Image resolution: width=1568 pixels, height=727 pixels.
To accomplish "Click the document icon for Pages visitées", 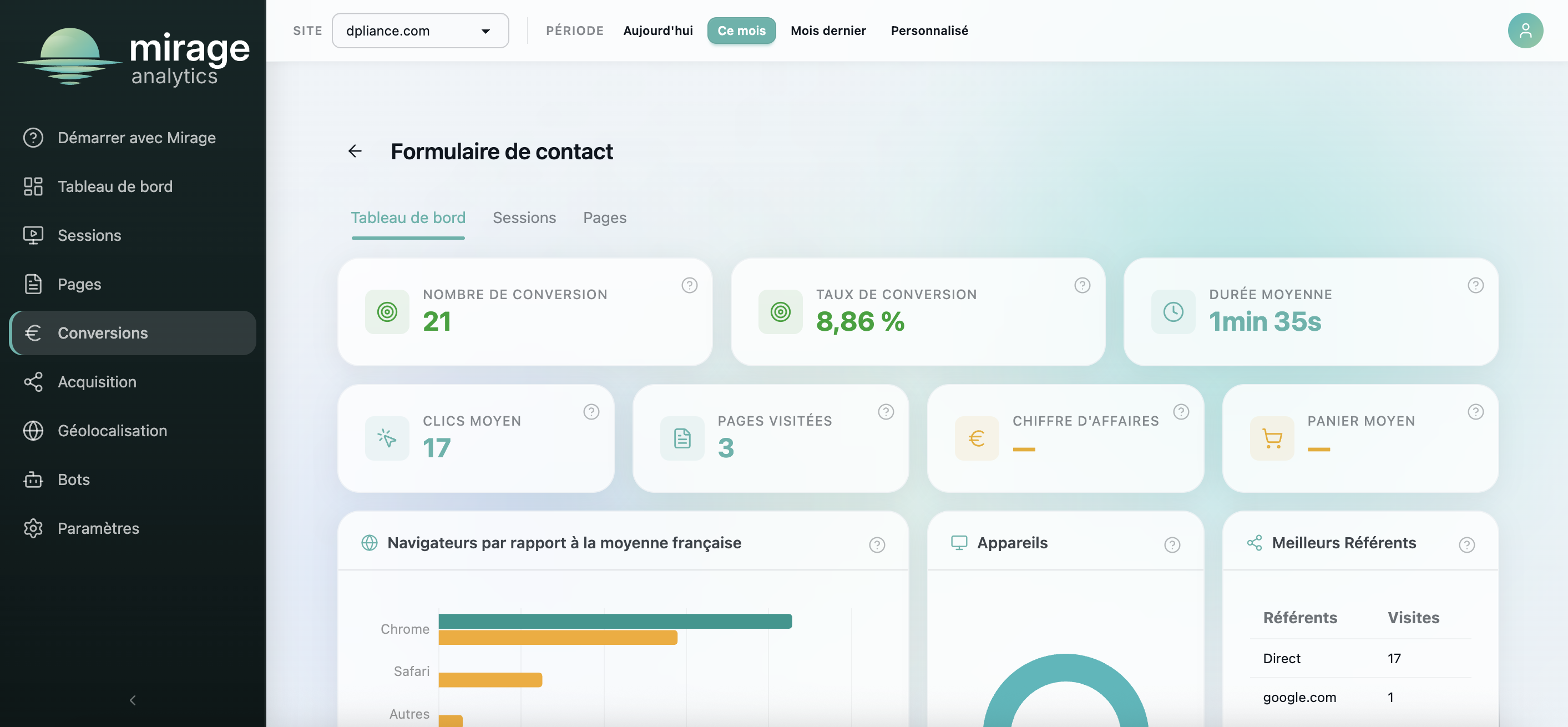I will click(x=682, y=438).
